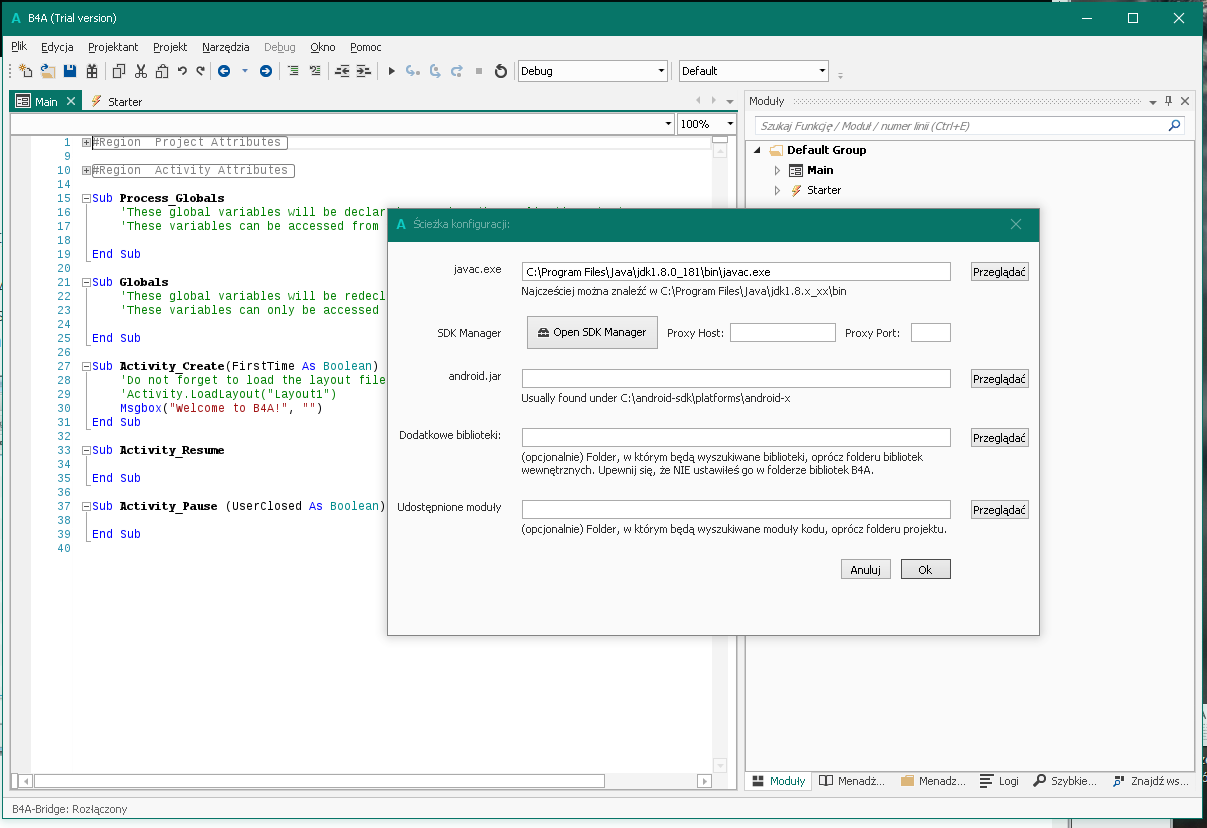
Task: Click the android.jar path input field
Action: point(735,379)
